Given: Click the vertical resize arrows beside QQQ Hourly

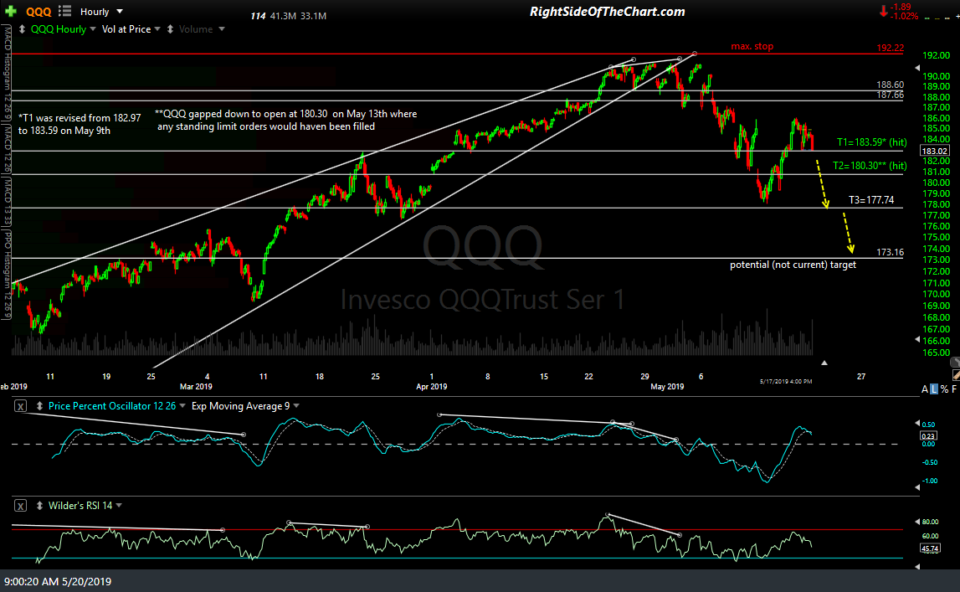Looking at the screenshot, I should [22, 27].
